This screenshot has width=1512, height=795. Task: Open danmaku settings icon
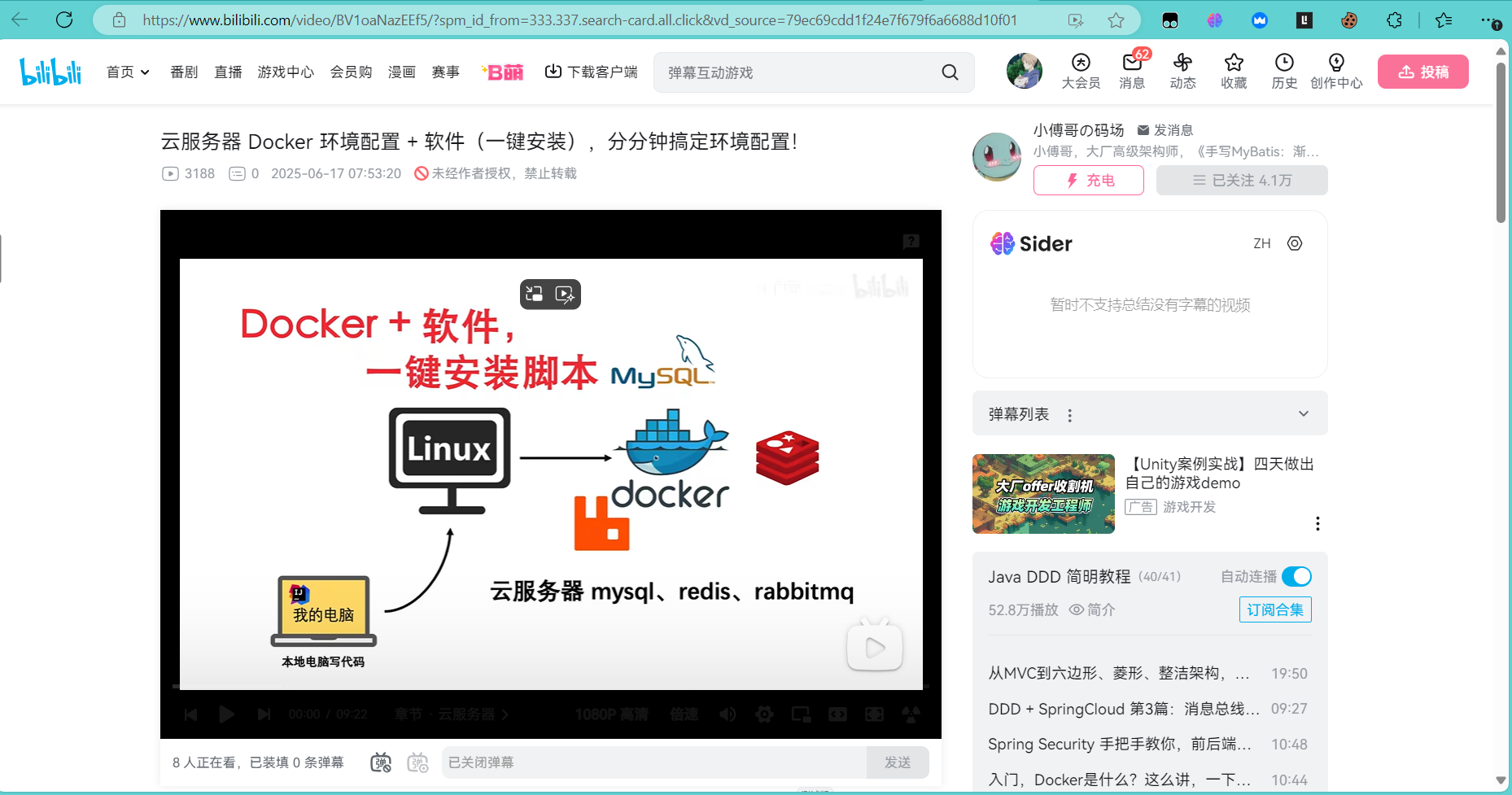point(417,762)
